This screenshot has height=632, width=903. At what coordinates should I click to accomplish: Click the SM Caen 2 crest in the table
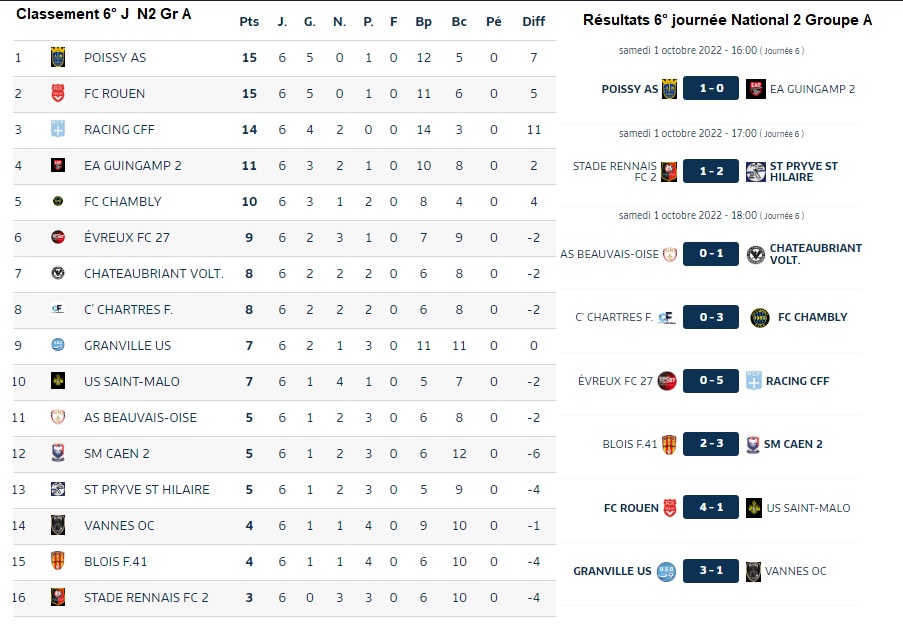(58, 453)
